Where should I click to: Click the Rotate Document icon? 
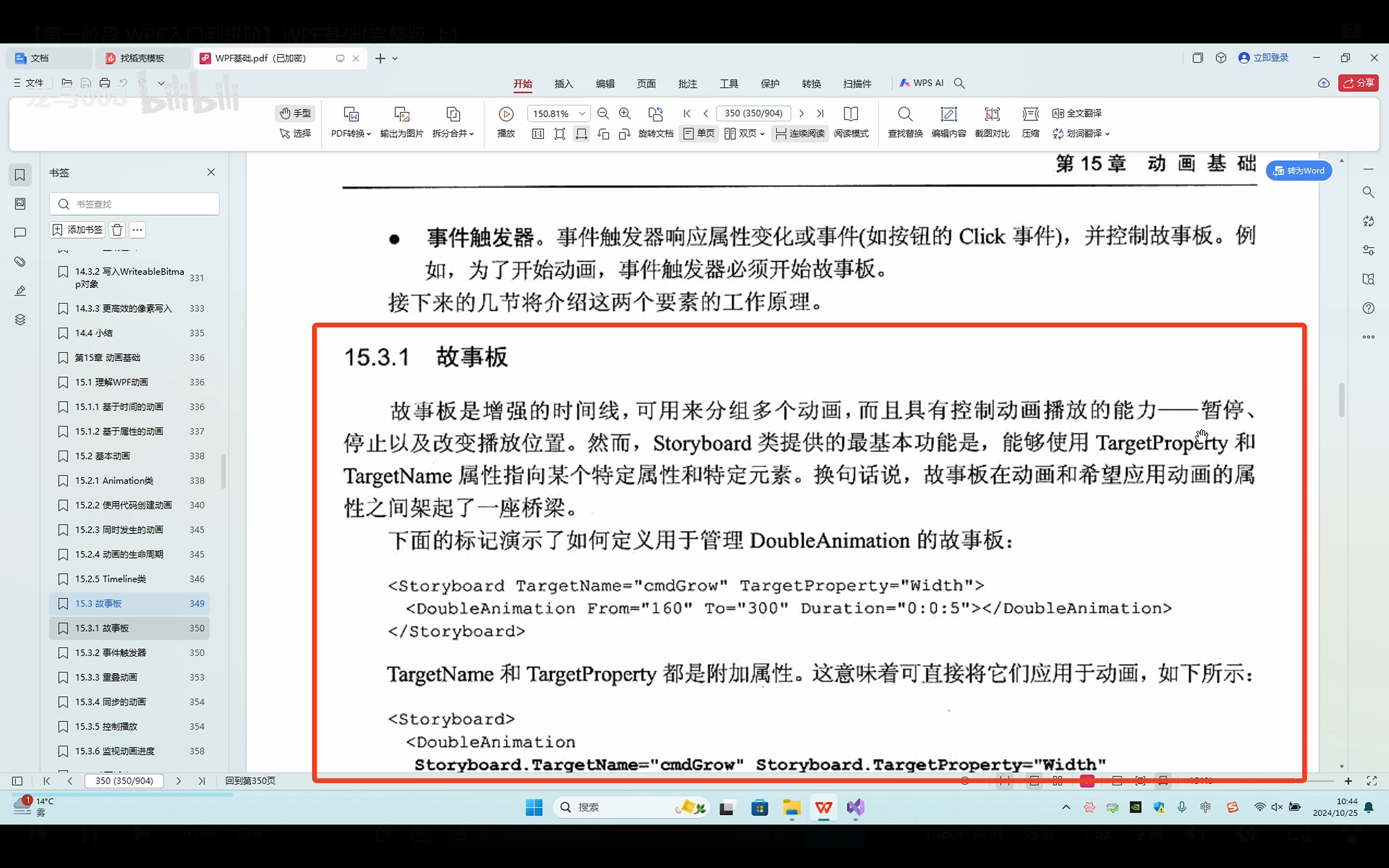tap(655, 114)
